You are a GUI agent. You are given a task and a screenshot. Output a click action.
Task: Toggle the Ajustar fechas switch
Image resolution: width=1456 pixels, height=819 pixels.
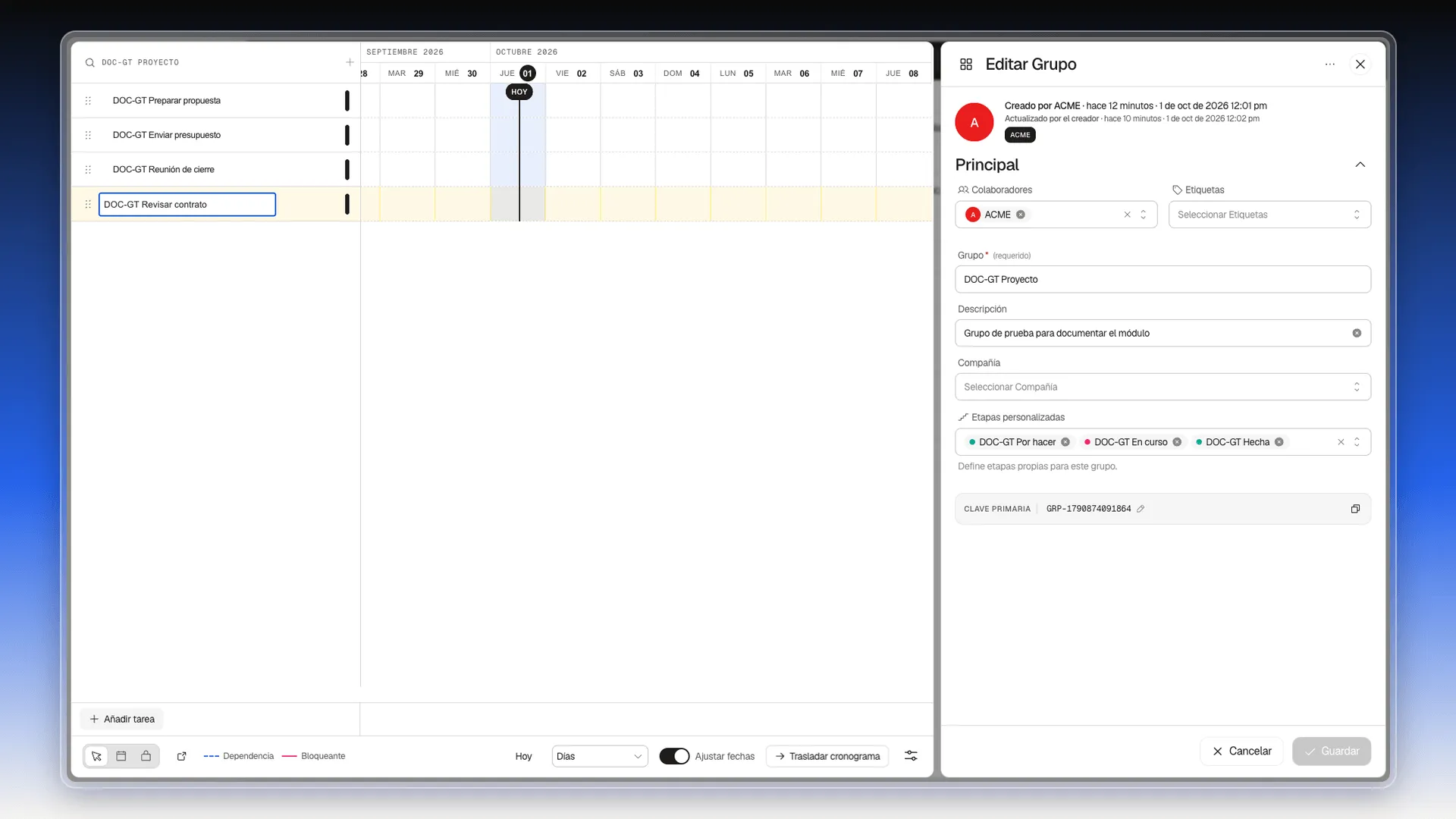[x=674, y=756]
